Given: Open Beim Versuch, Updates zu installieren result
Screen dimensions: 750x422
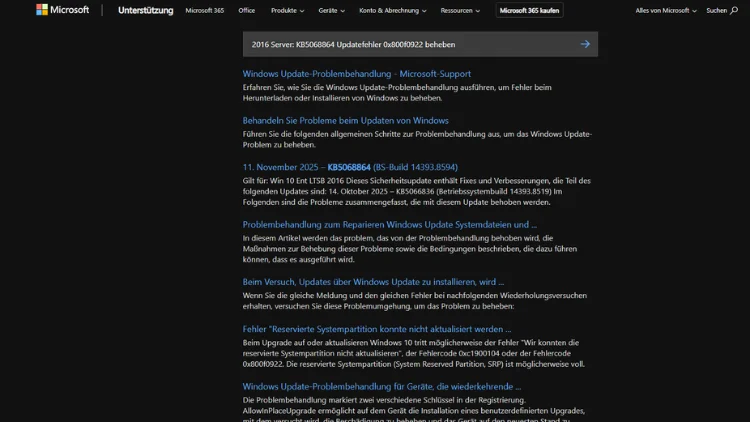Looking at the screenshot, I should pos(373,282).
